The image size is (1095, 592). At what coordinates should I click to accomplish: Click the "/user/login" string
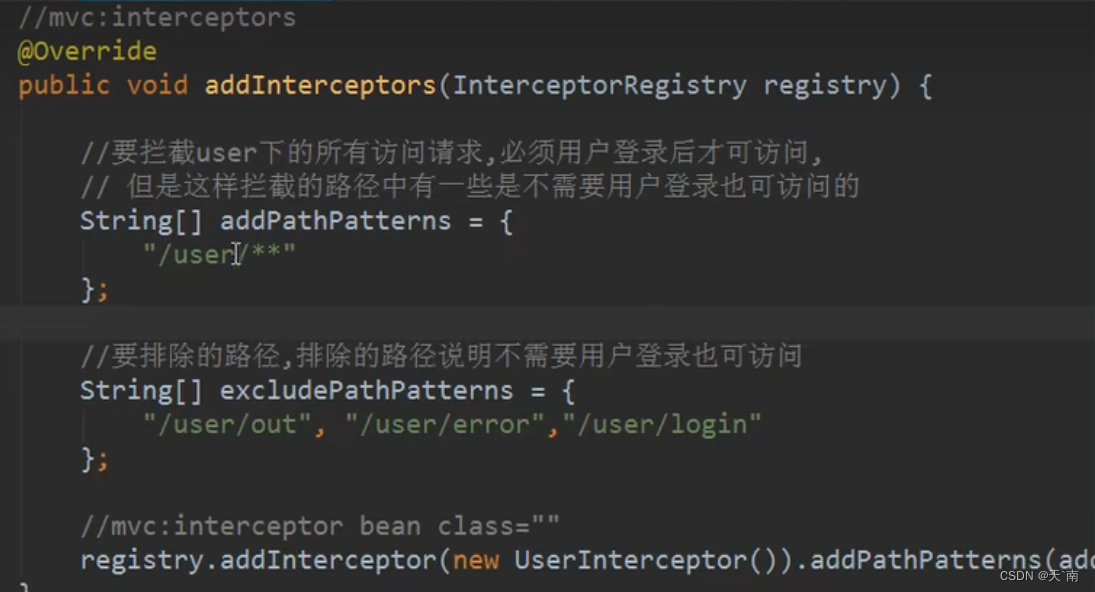pyautogui.click(x=662, y=424)
